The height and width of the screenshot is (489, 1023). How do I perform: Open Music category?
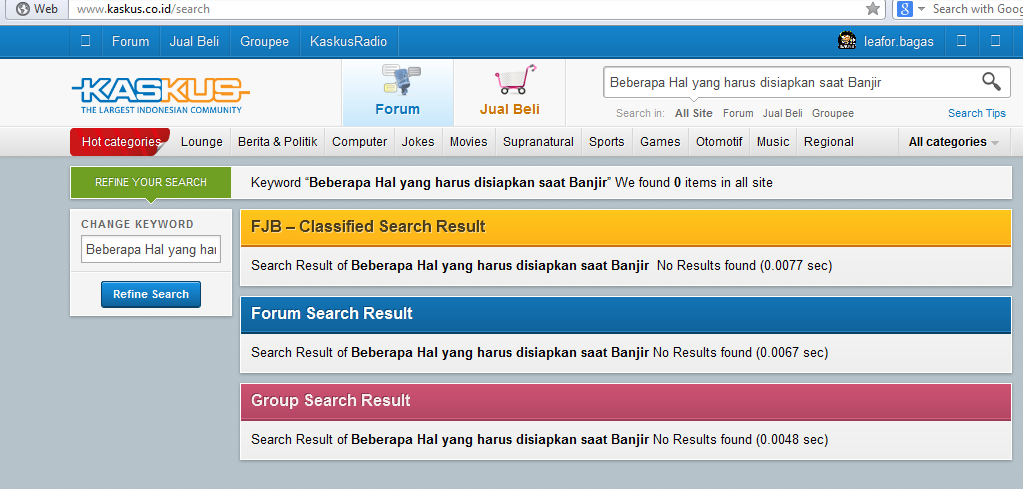[x=773, y=141]
